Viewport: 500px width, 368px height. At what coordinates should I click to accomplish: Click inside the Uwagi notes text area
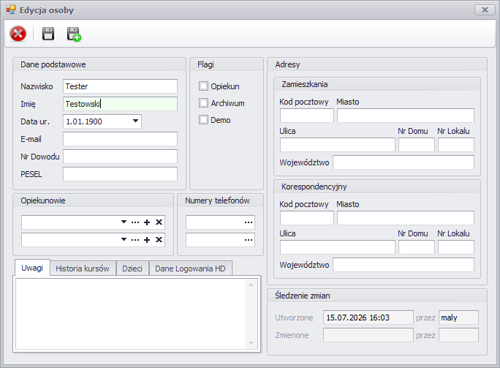(131, 314)
